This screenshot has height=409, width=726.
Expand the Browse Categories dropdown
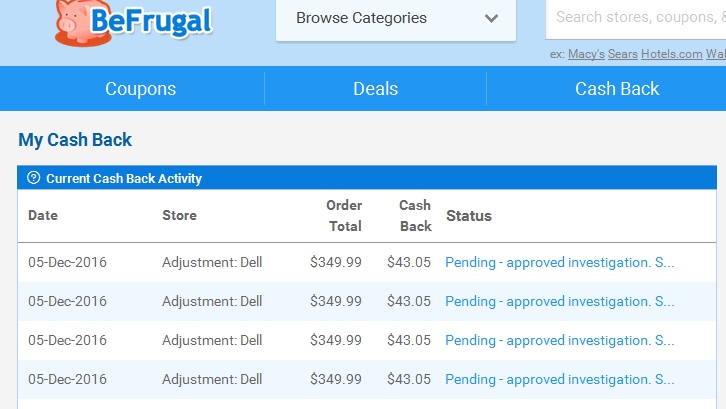(396, 18)
